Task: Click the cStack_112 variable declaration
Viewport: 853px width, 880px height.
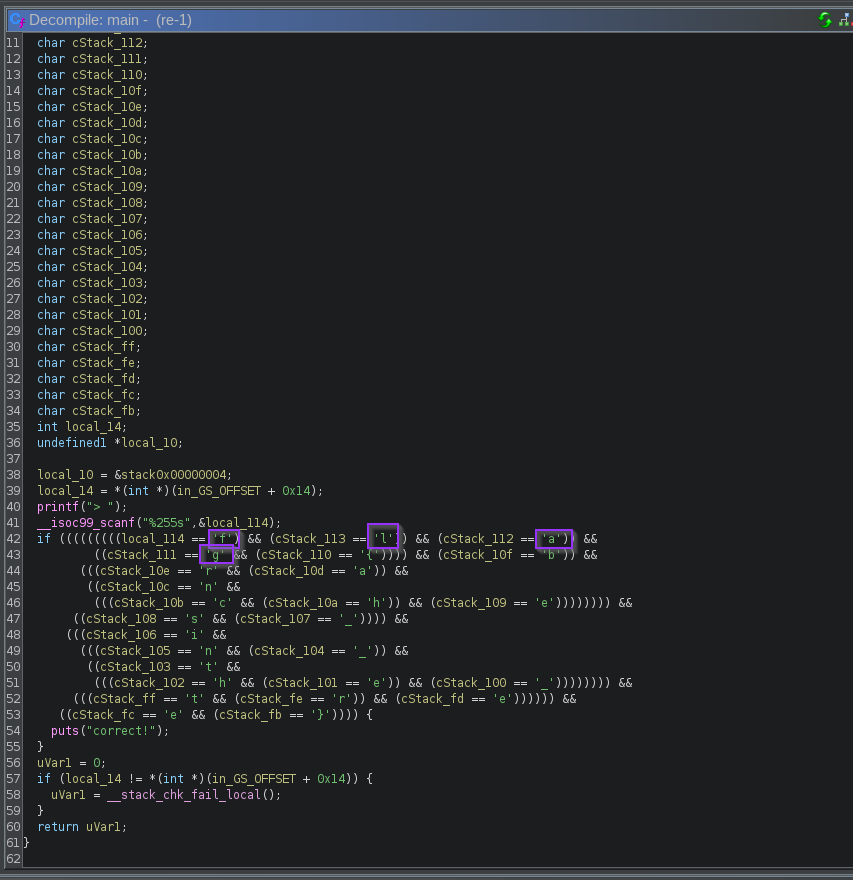Action: tap(108, 43)
